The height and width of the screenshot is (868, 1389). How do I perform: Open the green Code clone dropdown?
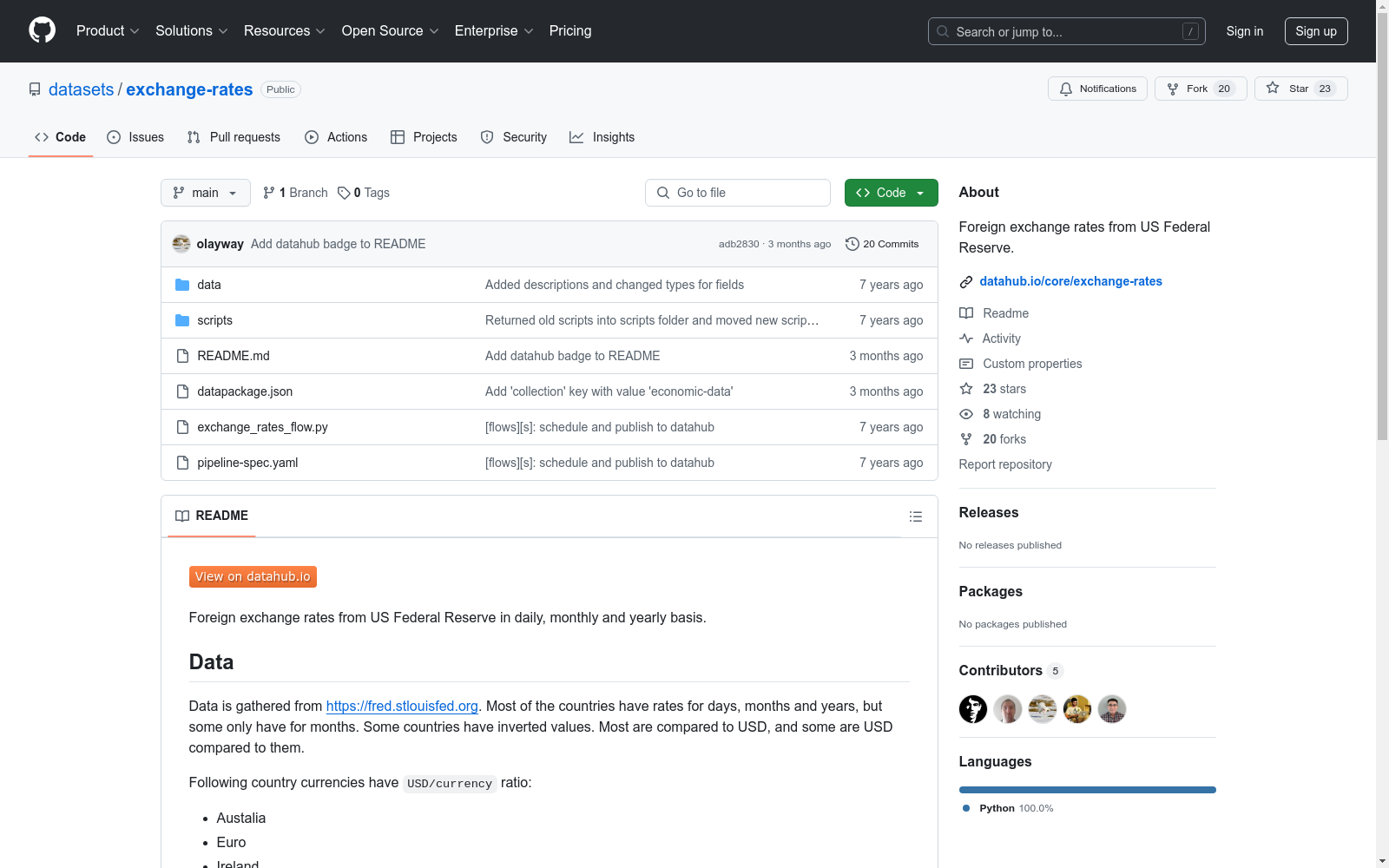coord(891,193)
